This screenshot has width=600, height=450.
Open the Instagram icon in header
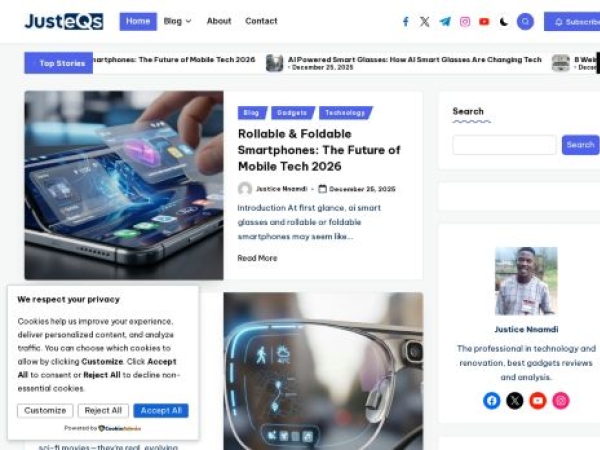click(x=465, y=22)
